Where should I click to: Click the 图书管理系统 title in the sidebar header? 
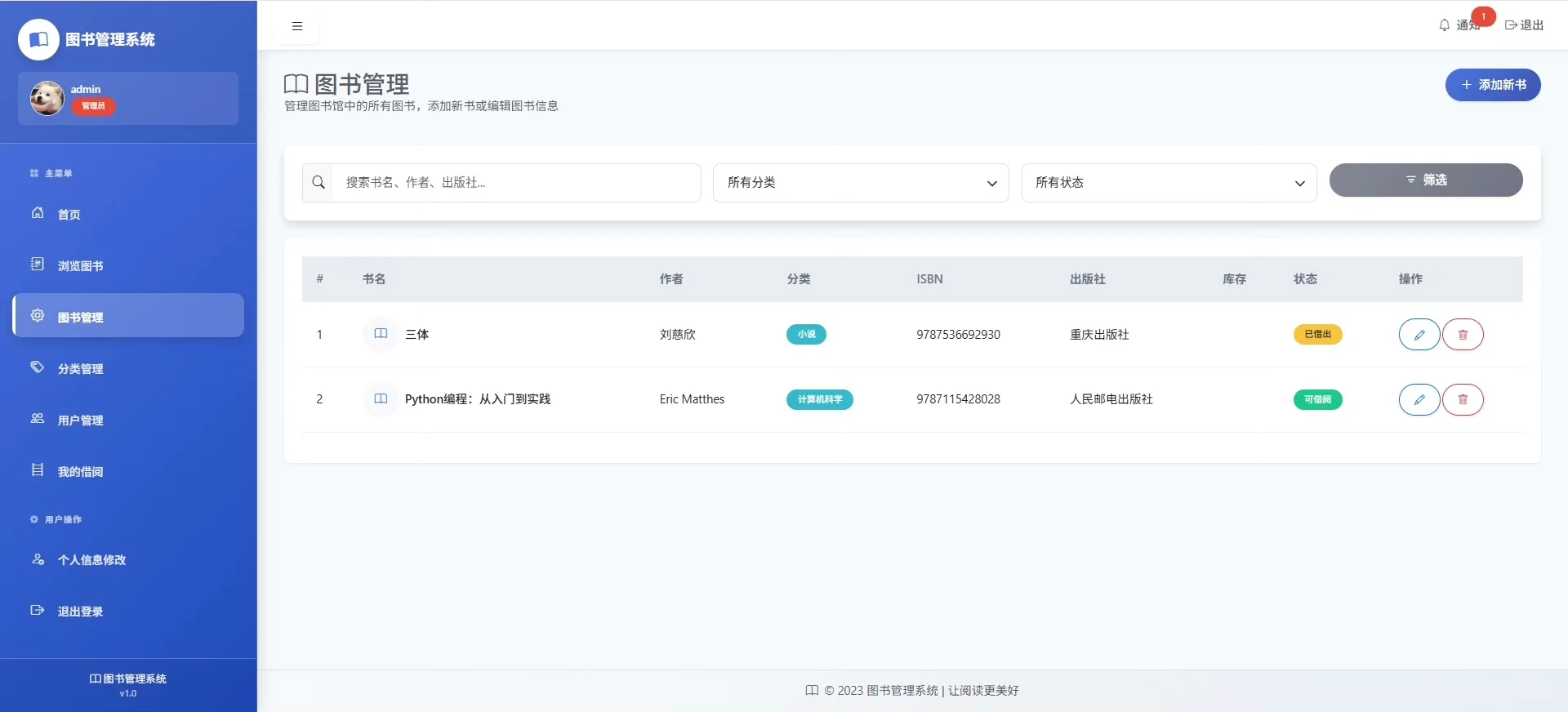[110, 39]
